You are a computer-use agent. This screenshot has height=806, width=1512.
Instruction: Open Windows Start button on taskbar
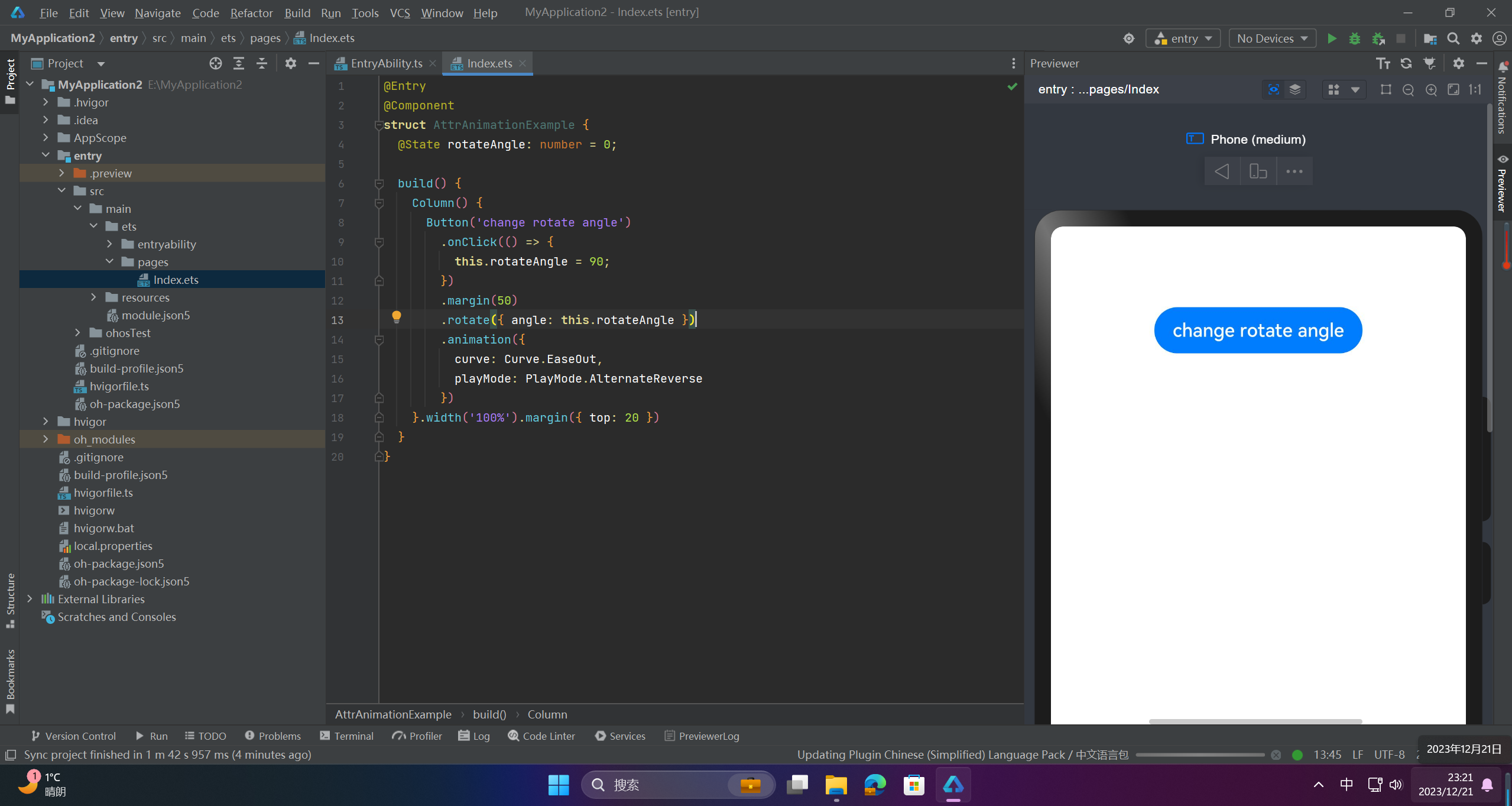[x=558, y=785]
